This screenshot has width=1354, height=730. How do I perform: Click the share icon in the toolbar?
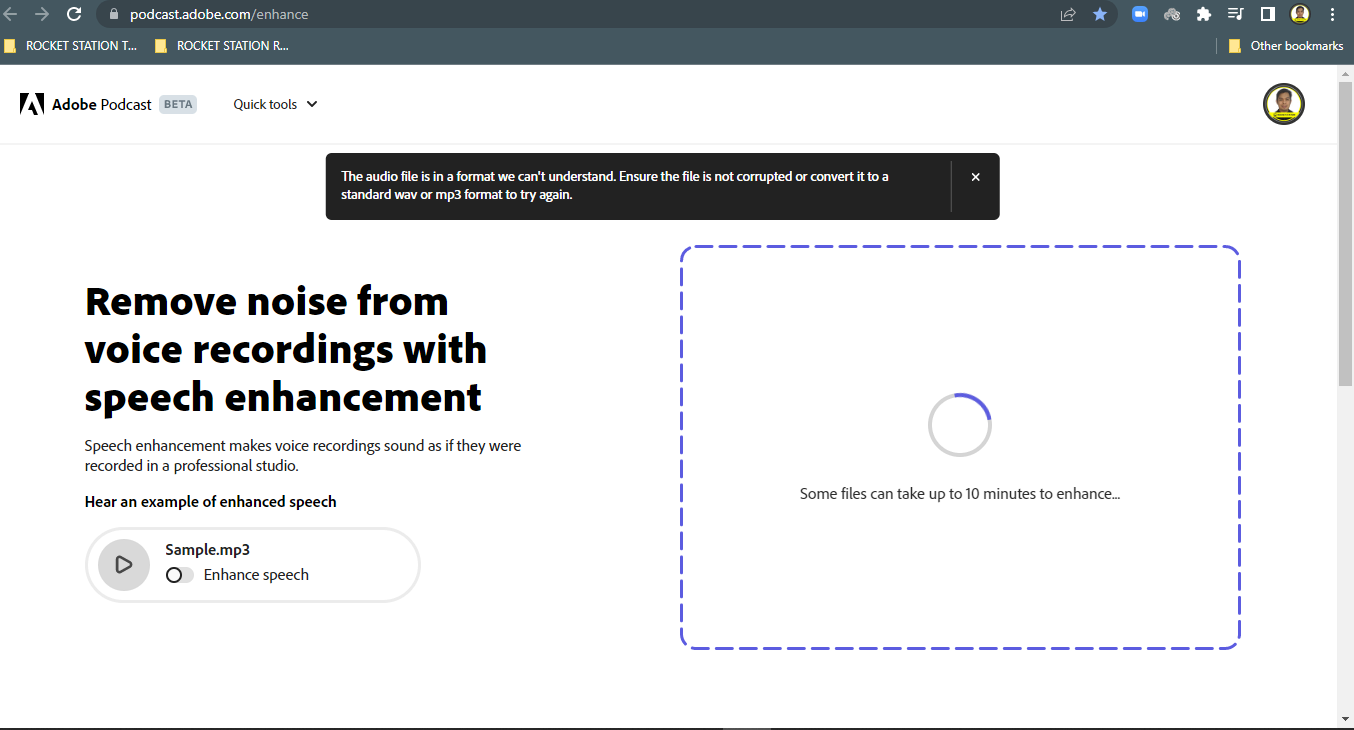click(1067, 14)
